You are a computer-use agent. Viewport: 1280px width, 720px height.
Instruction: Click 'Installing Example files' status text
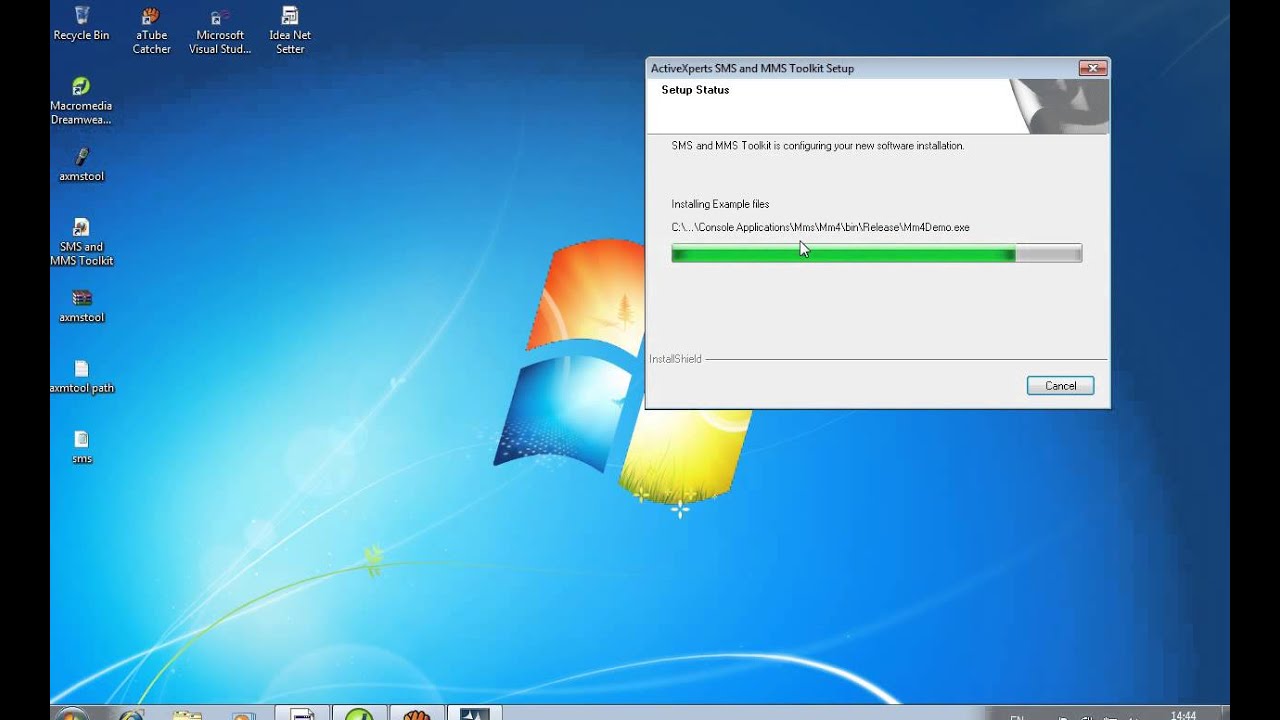(x=720, y=204)
